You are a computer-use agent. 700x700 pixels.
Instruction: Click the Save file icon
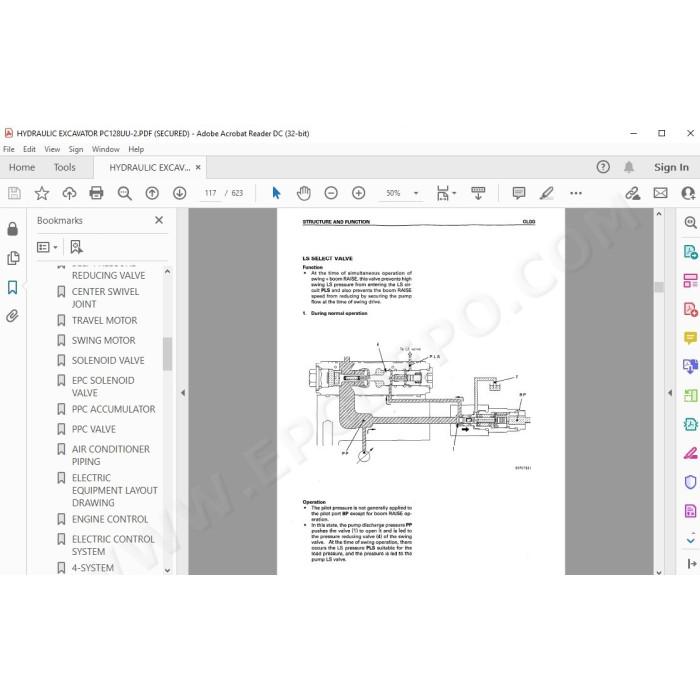(x=14, y=193)
